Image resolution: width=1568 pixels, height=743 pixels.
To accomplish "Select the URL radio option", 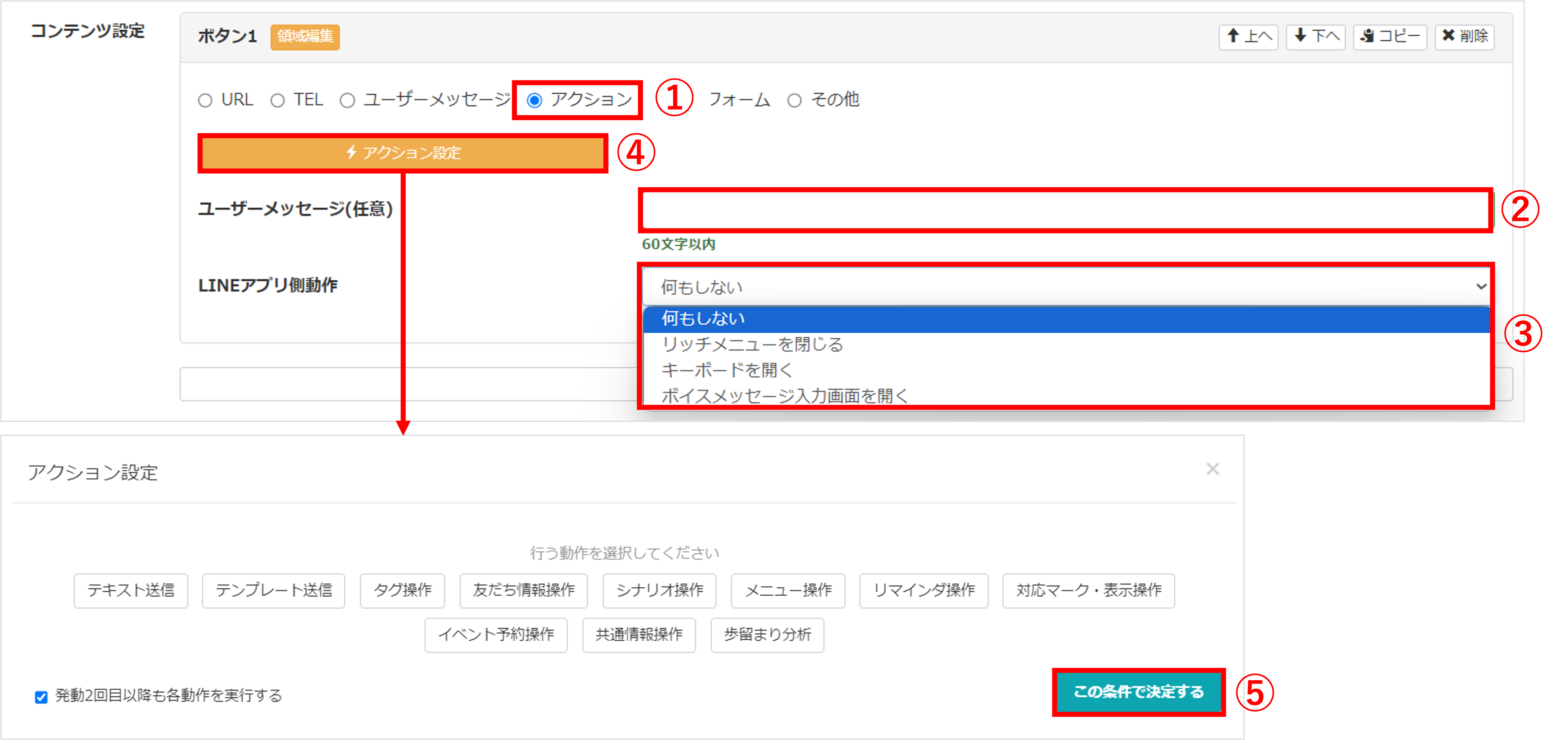I will [205, 101].
